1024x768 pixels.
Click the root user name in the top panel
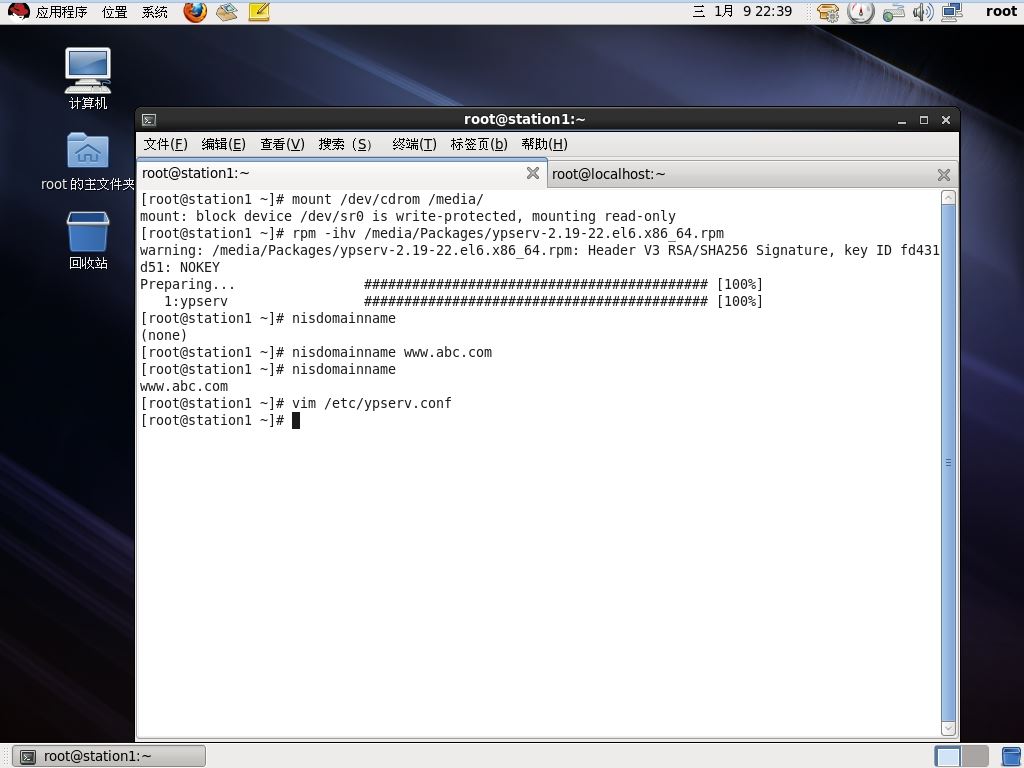(x=1001, y=11)
